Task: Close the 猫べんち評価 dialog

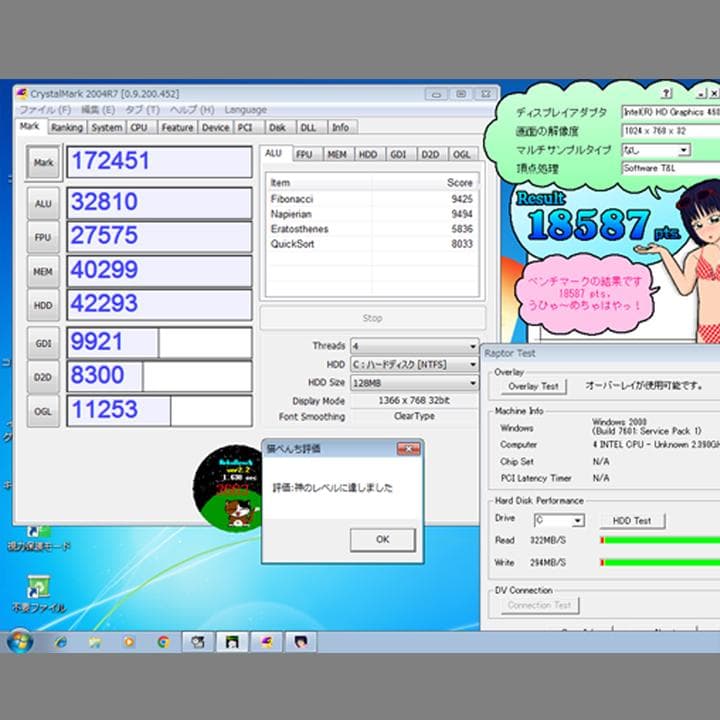Action: pyautogui.click(x=408, y=449)
